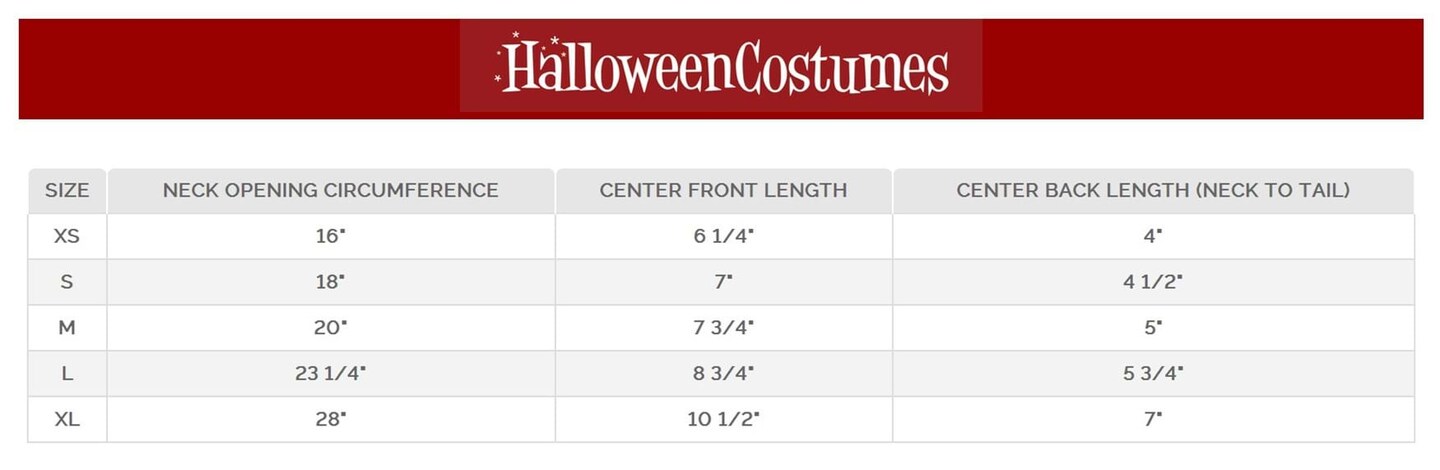
Task: Click the M size row label
Action: [67, 328]
